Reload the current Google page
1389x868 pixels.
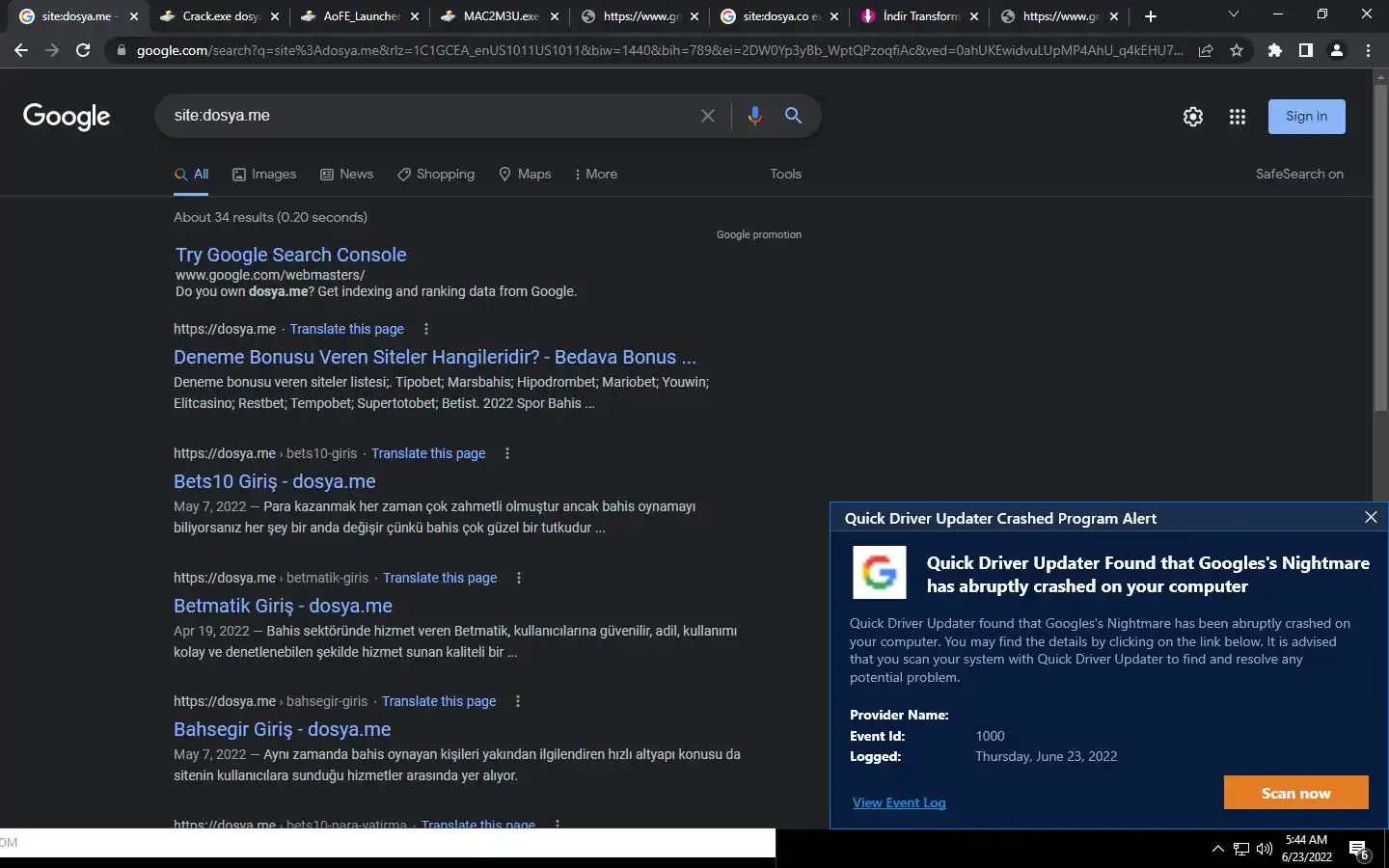point(83,50)
